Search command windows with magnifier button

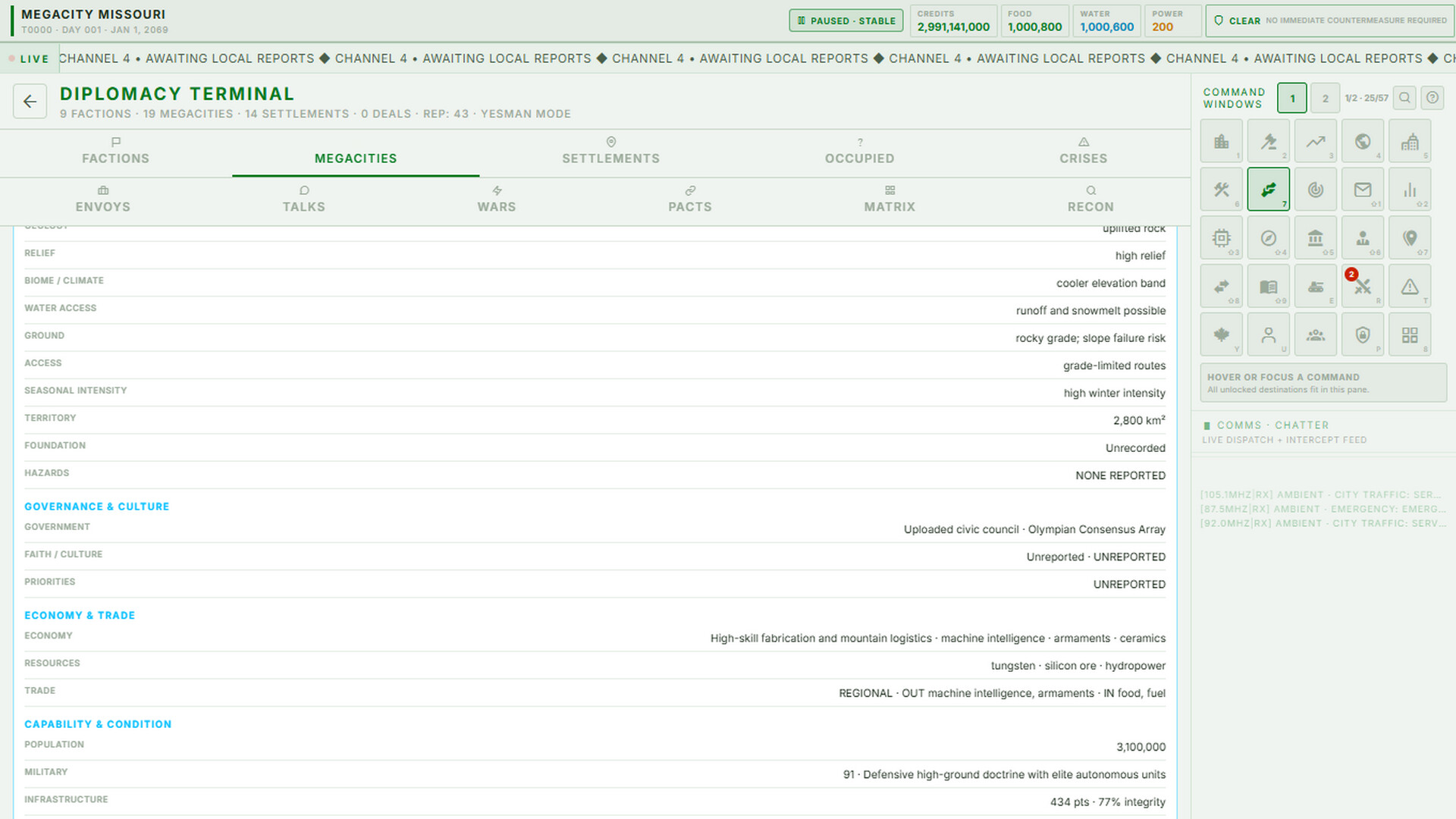click(1404, 98)
